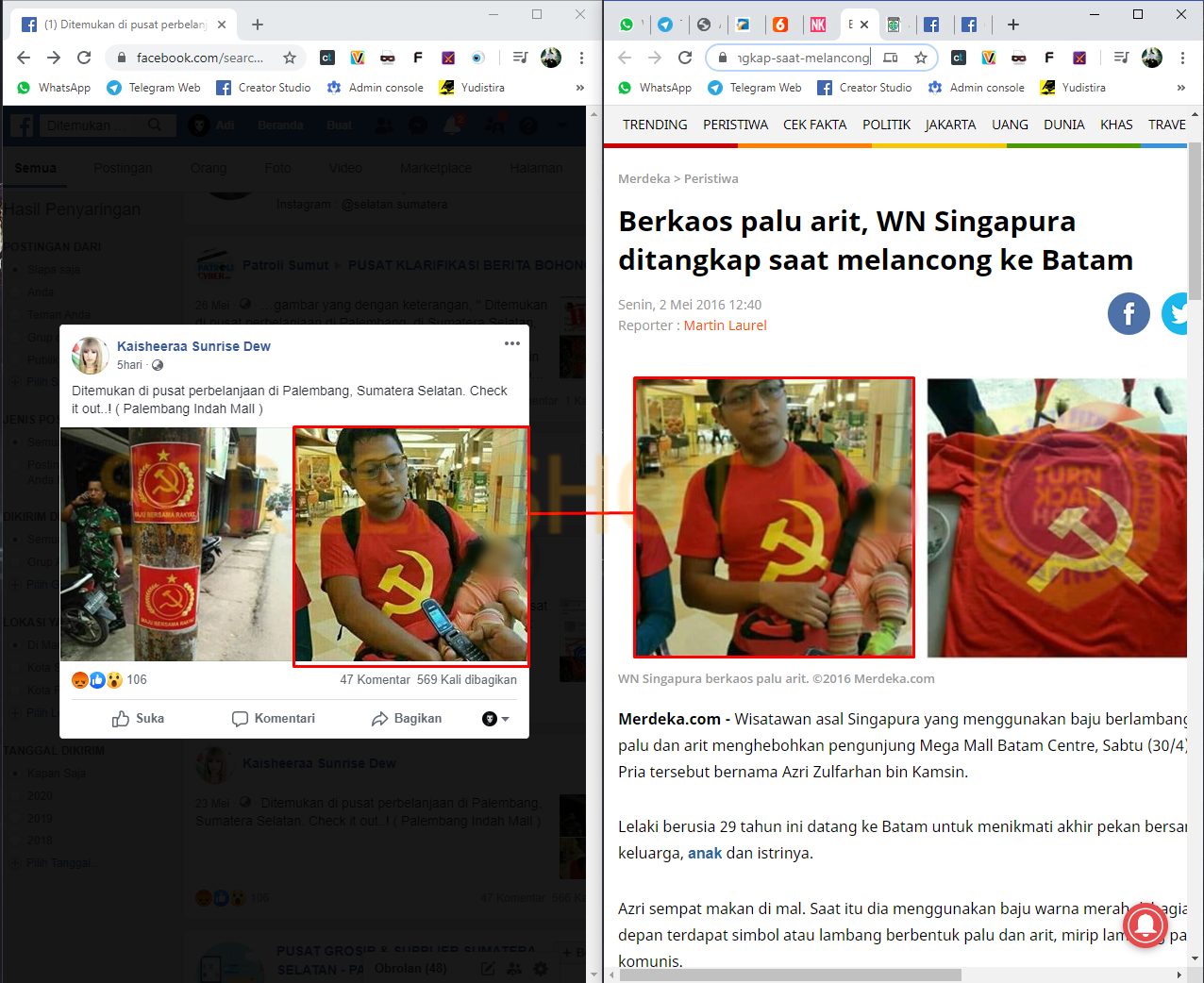Image resolution: width=1204 pixels, height=983 pixels.
Task: Open a new tab in the Facebook window
Action: click(258, 25)
